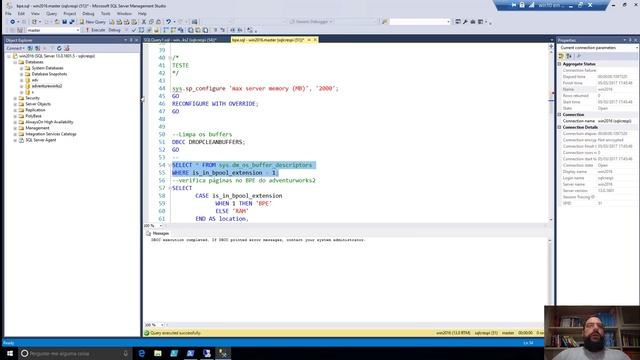Collapse the Aggregate Status section

(x=560, y=64)
